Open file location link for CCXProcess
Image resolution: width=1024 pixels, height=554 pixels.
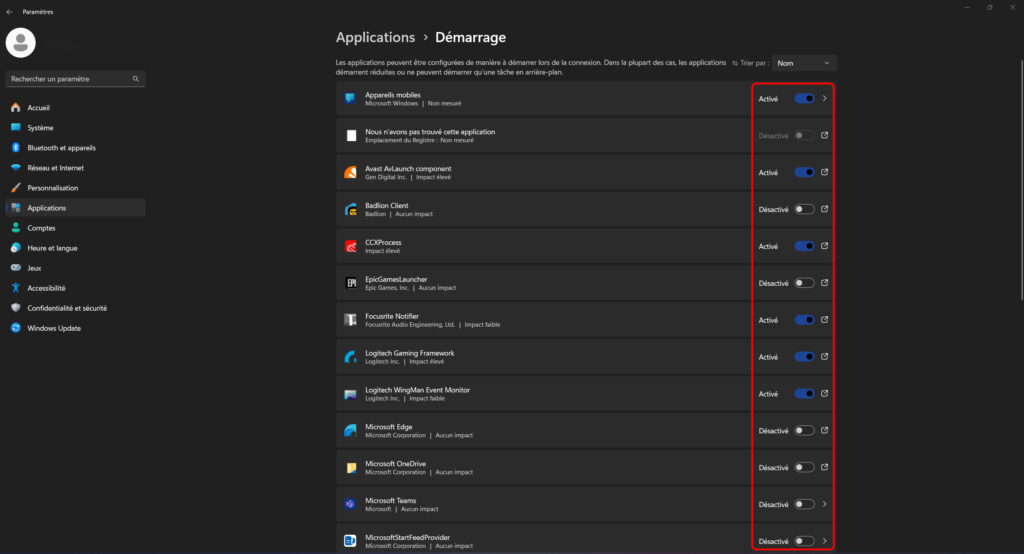point(825,246)
